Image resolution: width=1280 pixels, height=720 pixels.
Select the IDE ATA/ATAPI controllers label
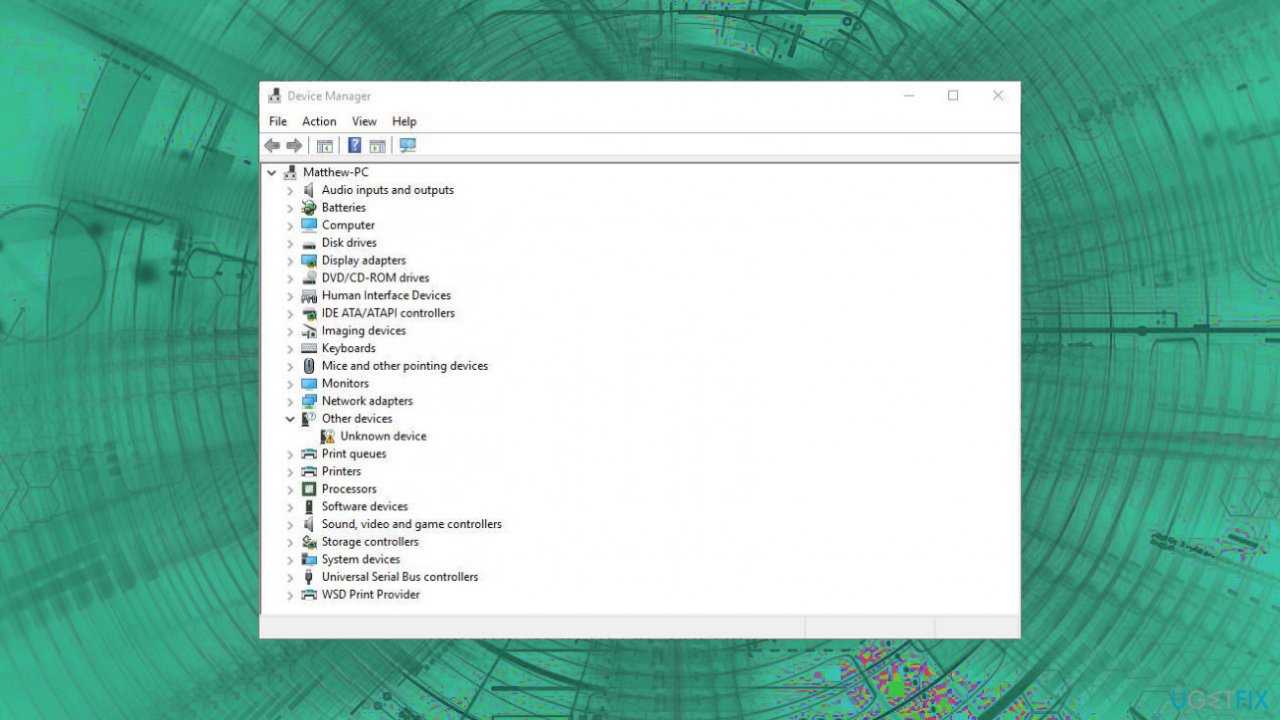(388, 313)
